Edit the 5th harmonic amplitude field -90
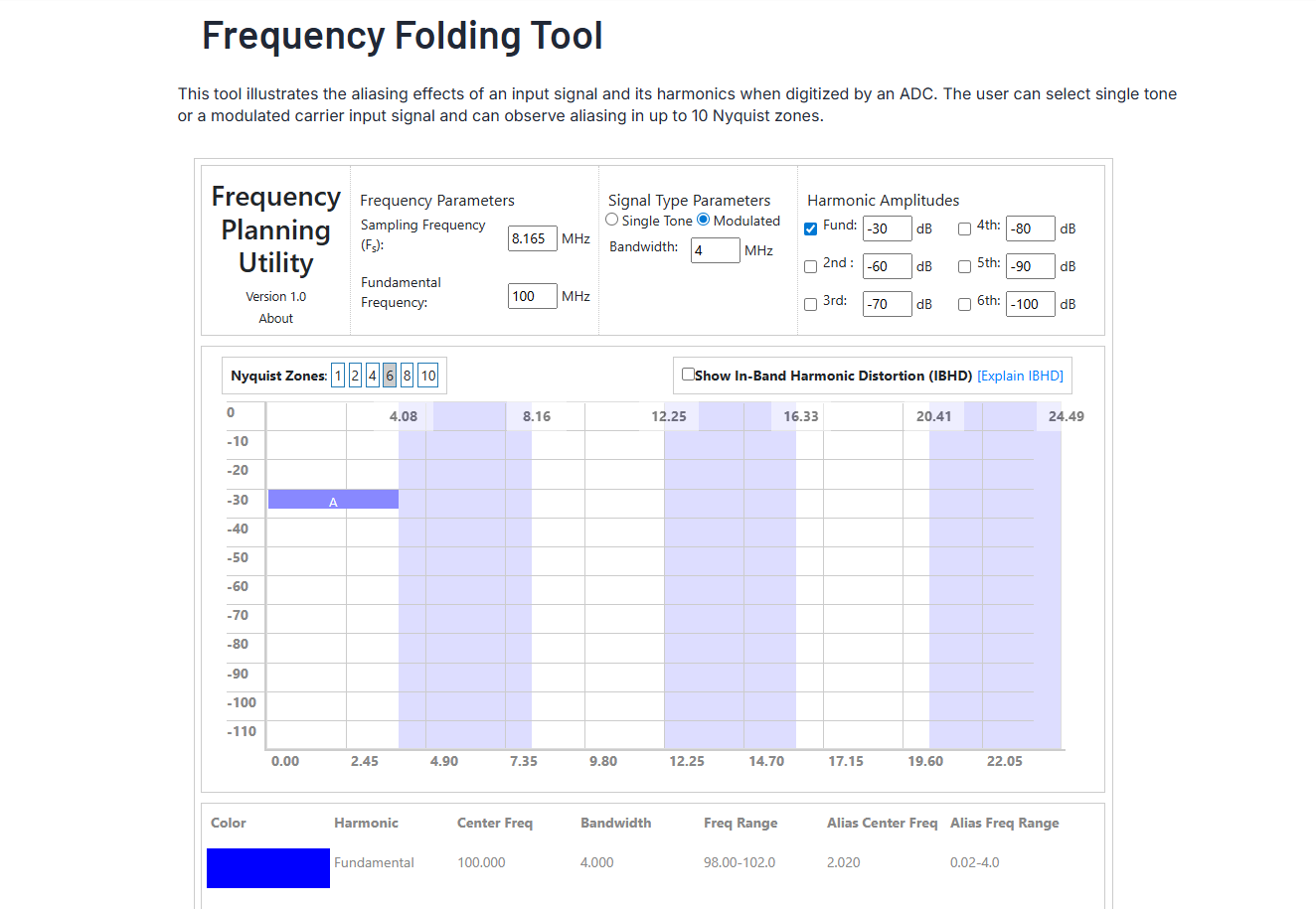The height and width of the screenshot is (909, 1316). pyautogui.click(x=1030, y=266)
